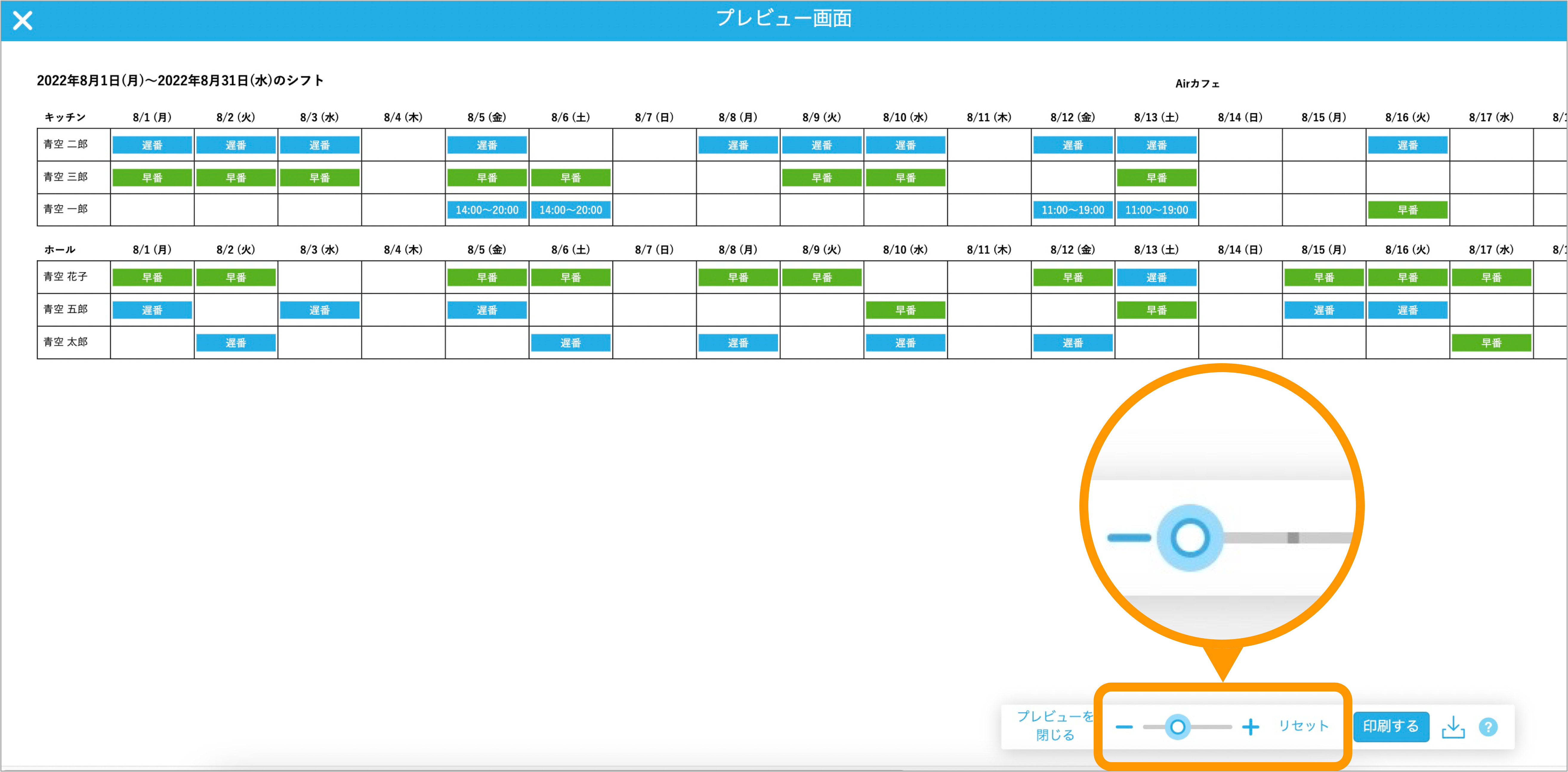Click the title 2022年8月1日(月)〜2022年8月31日(水)のシフト
The height and width of the screenshot is (772, 1568).
point(180,80)
